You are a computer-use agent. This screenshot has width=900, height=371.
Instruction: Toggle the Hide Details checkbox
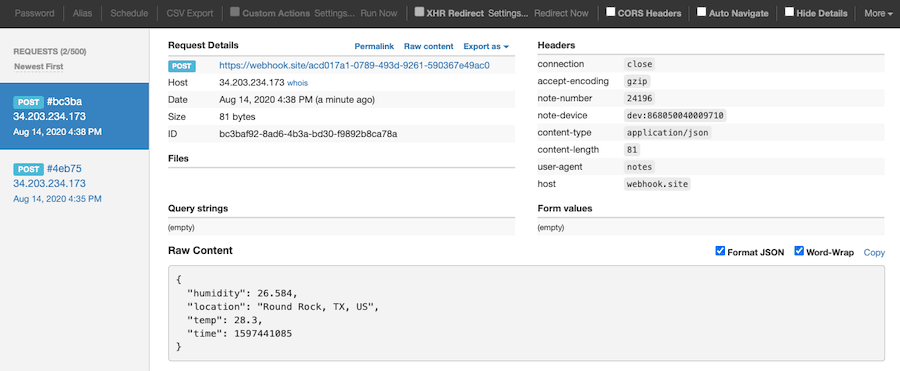tap(790, 11)
